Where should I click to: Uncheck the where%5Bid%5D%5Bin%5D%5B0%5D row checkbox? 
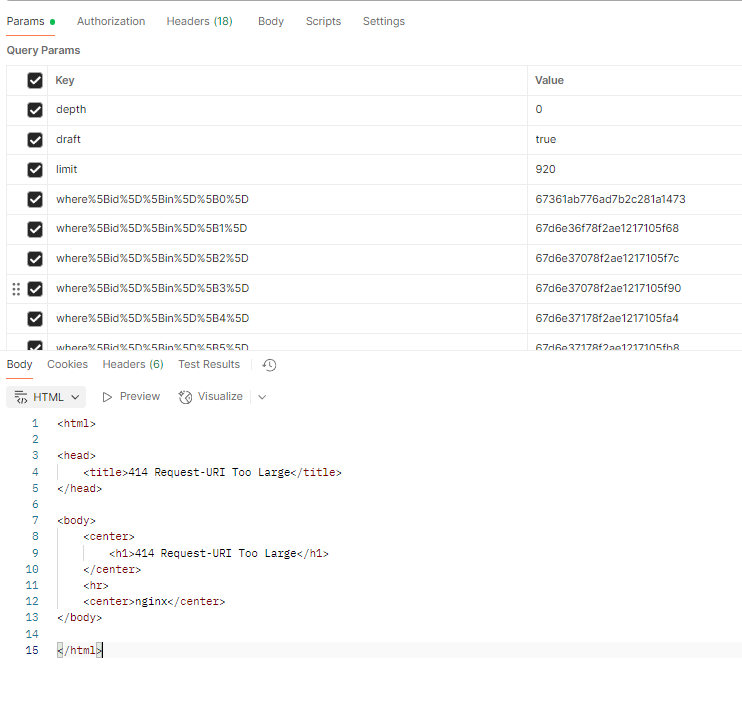click(35, 200)
